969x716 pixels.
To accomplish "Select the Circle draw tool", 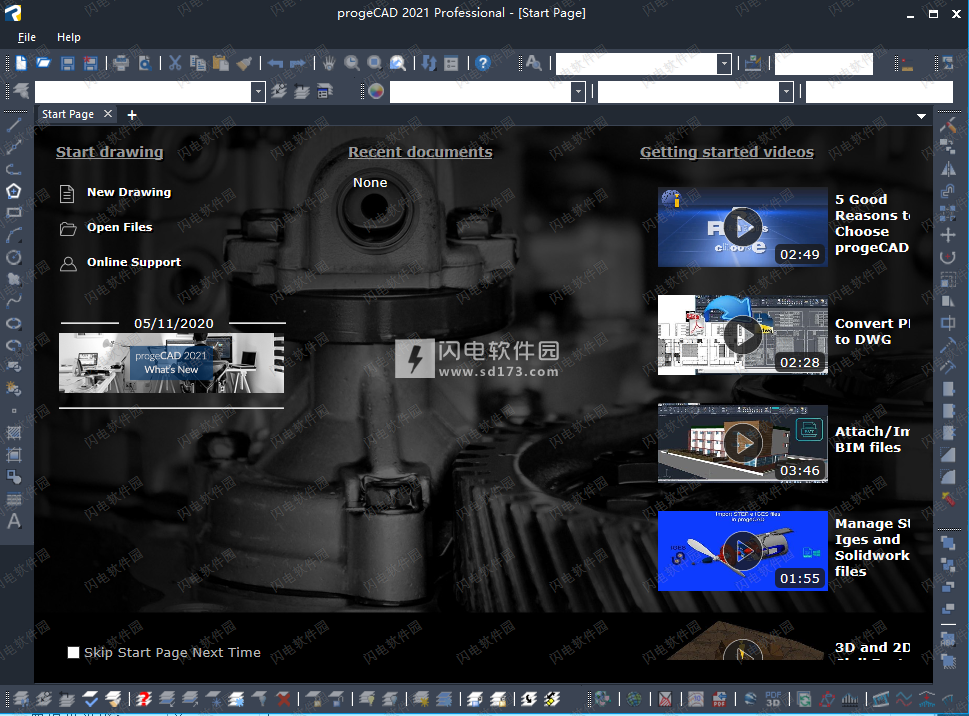I will coord(14,258).
